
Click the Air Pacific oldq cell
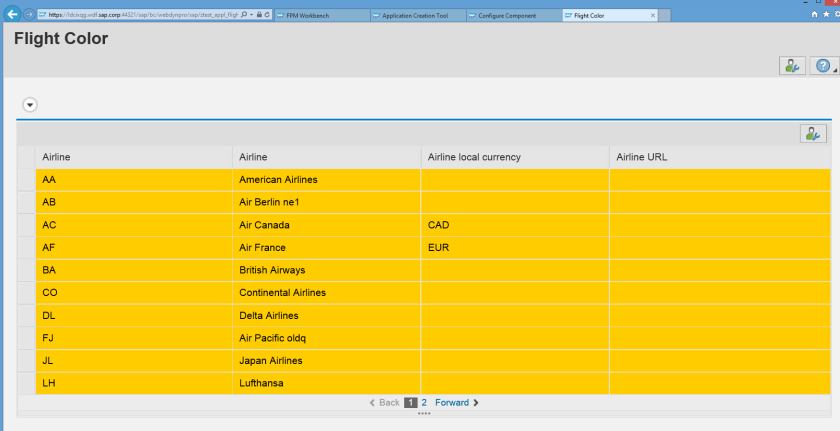pos(327,338)
